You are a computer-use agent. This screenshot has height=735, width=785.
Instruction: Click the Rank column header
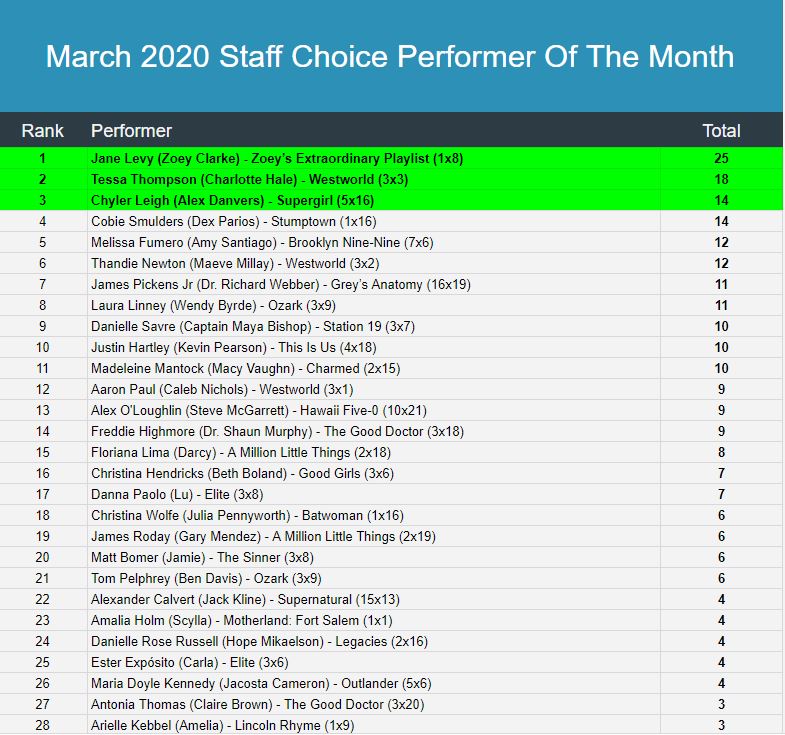[43, 131]
